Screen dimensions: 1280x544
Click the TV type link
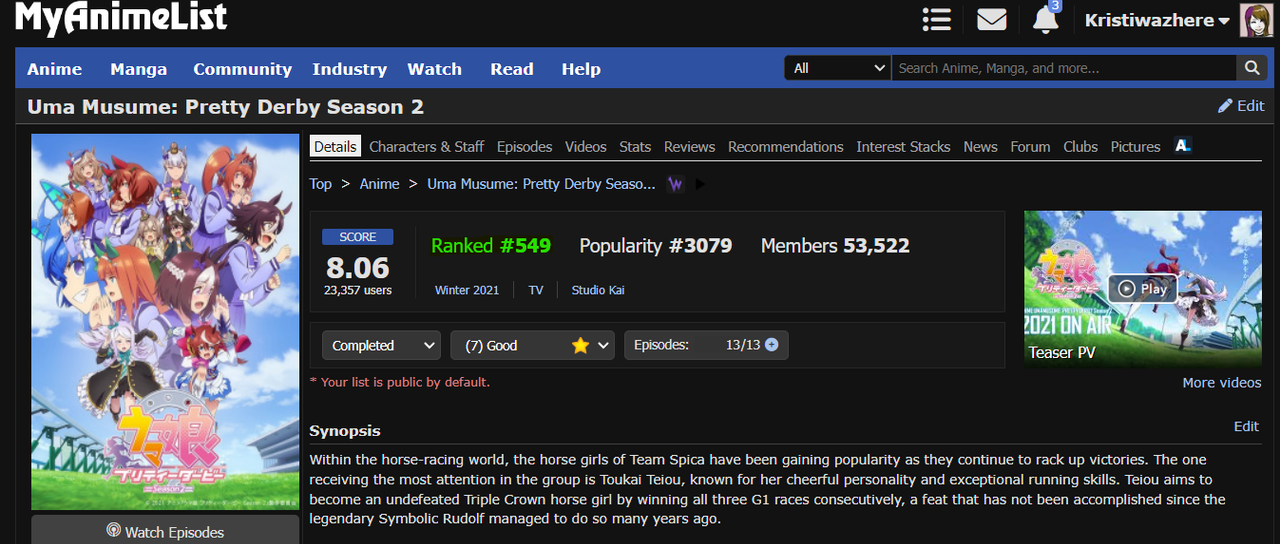pyautogui.click(x=536, y=290)
